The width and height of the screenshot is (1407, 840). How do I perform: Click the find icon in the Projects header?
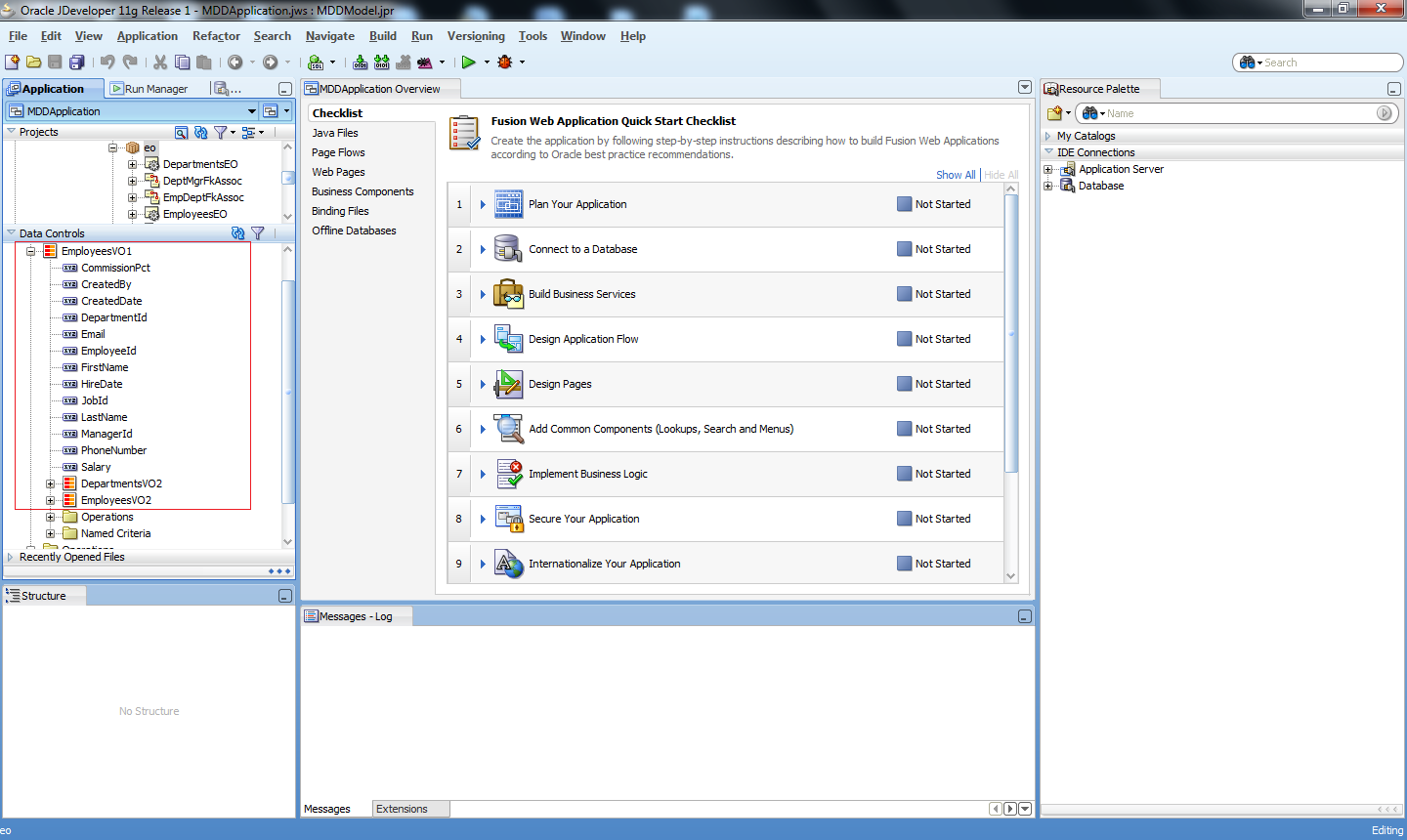(181, 132)
